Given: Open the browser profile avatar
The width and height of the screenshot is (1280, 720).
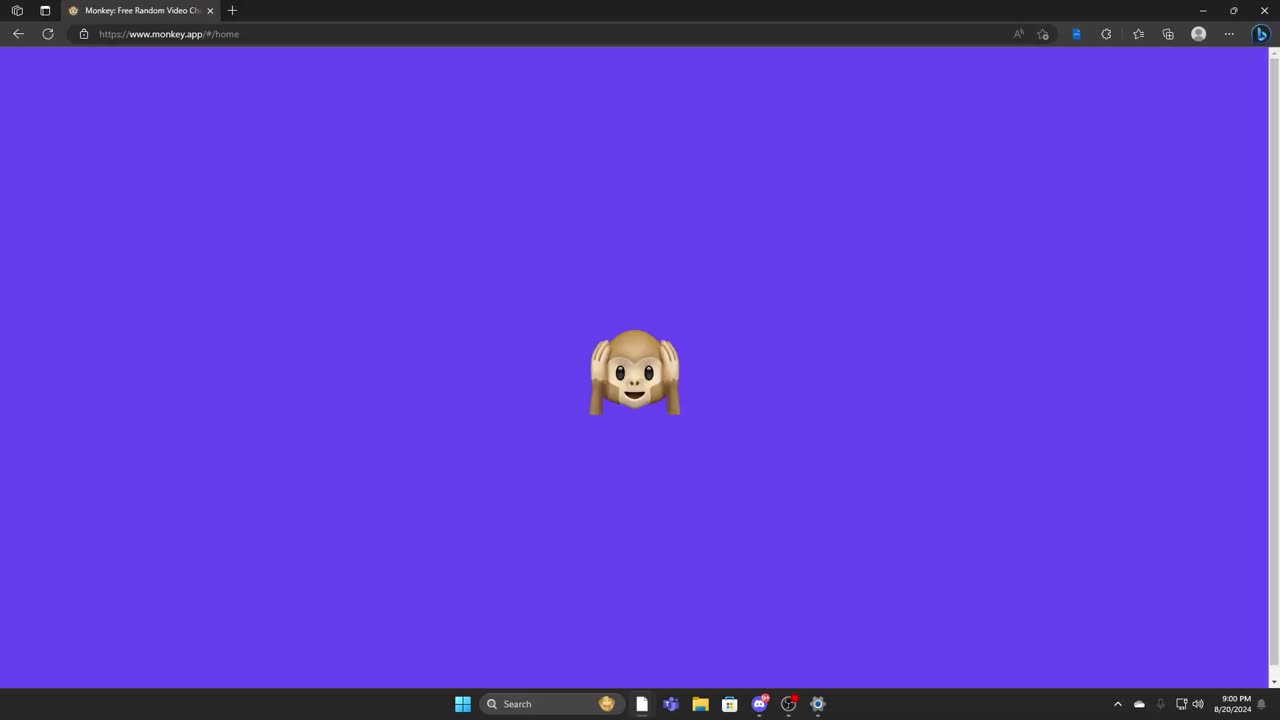Looking at the screenshot, I should (x=1198, y=34).
